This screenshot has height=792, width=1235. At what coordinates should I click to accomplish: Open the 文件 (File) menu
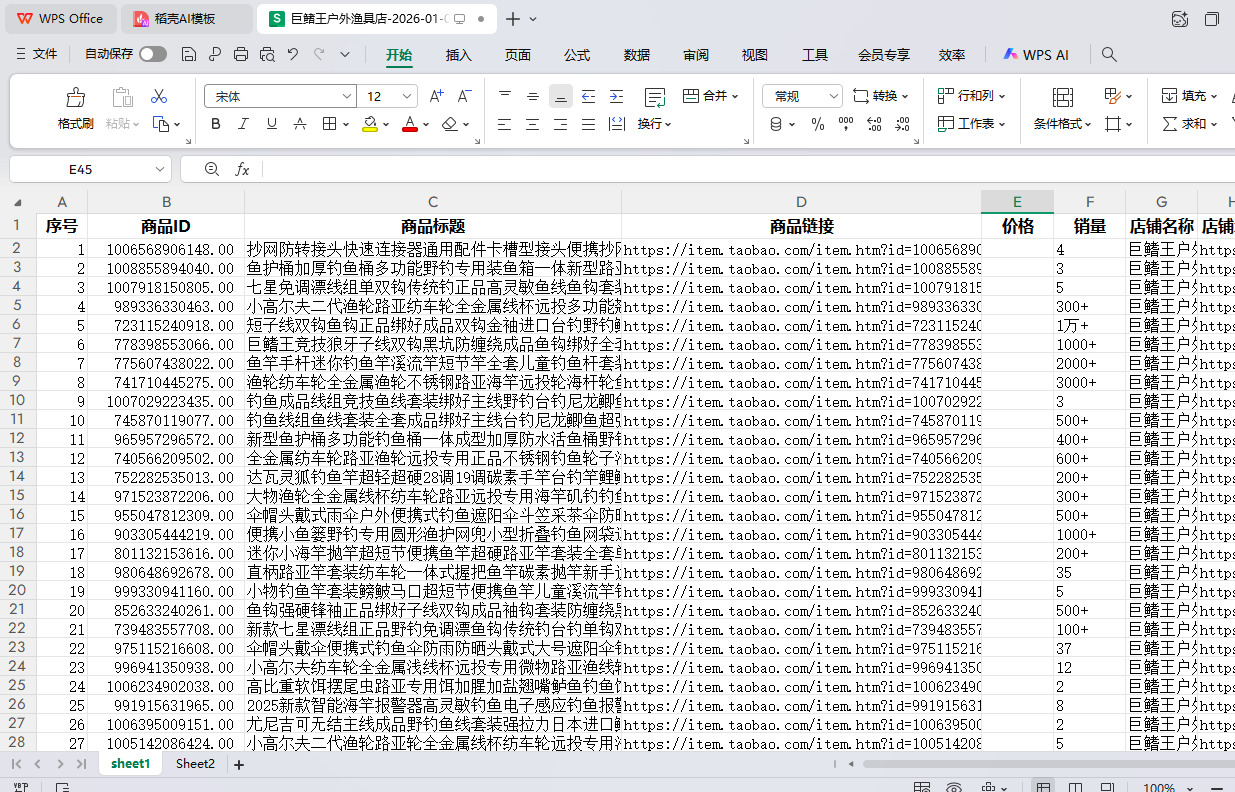tap(37, 55)
